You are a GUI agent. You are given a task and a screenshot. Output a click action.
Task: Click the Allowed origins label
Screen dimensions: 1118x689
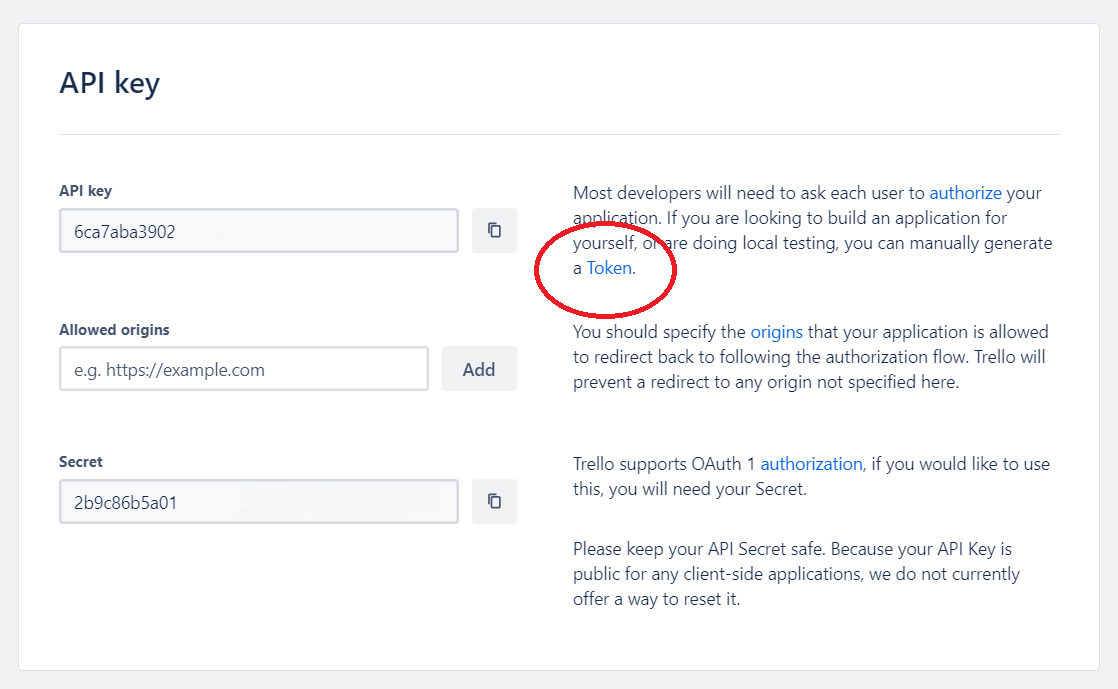(x=114, y=329)
